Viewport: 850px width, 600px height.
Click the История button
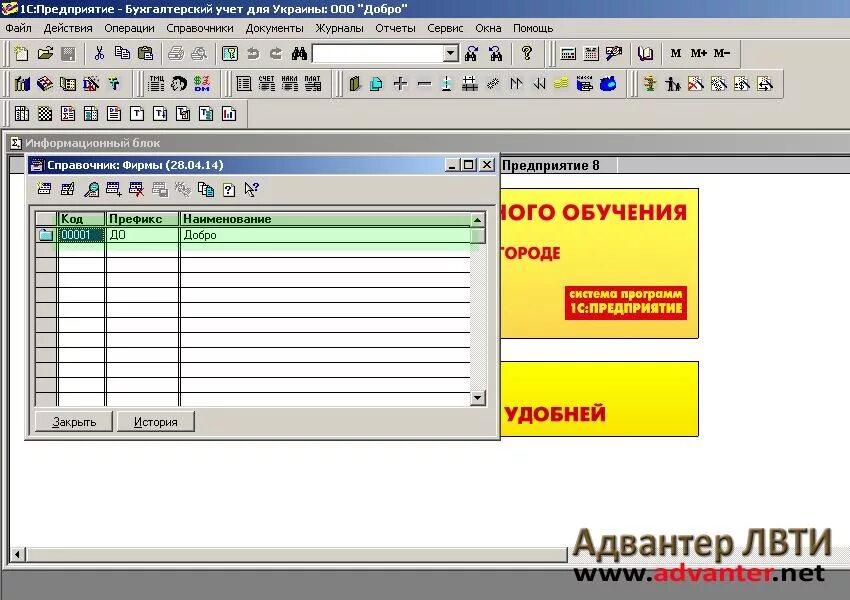tap(156, 422)
